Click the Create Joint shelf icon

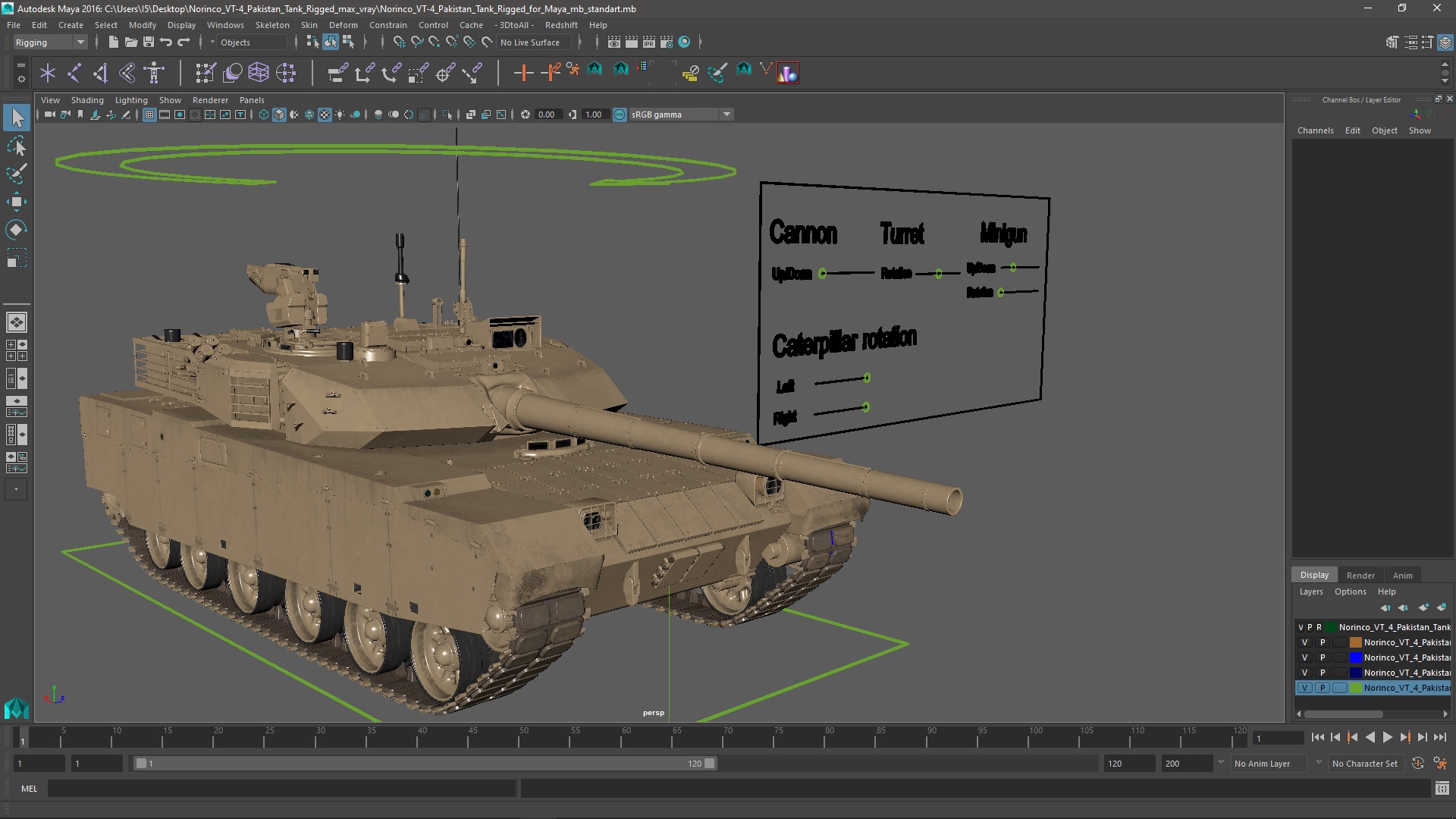pos(74,73)
